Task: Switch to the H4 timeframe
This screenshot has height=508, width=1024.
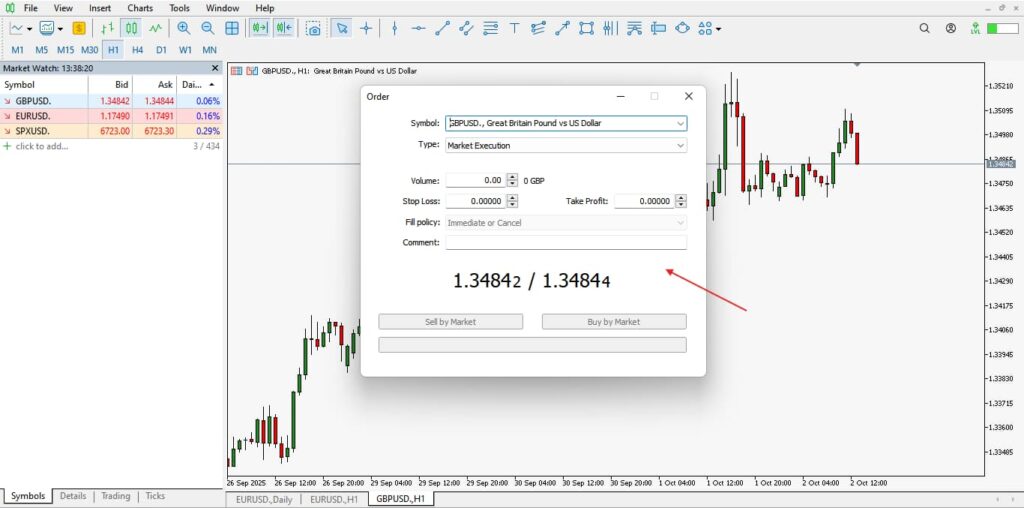Action: (137, 49)
